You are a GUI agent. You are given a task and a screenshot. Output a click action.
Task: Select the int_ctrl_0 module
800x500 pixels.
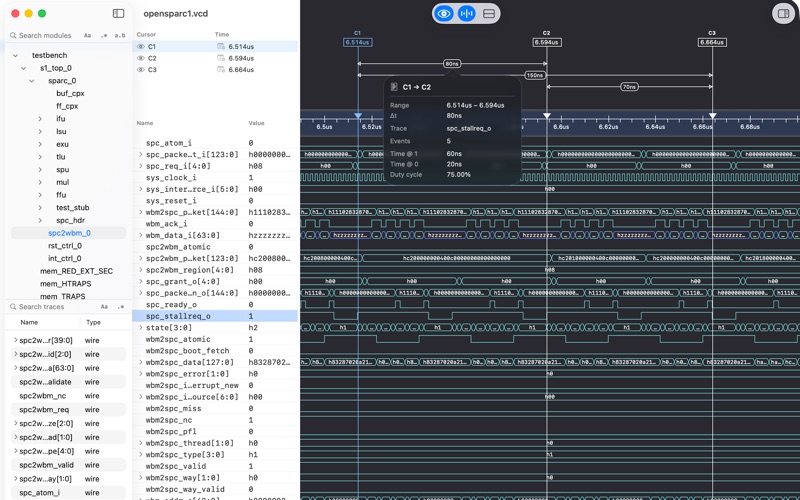(65, 259)
